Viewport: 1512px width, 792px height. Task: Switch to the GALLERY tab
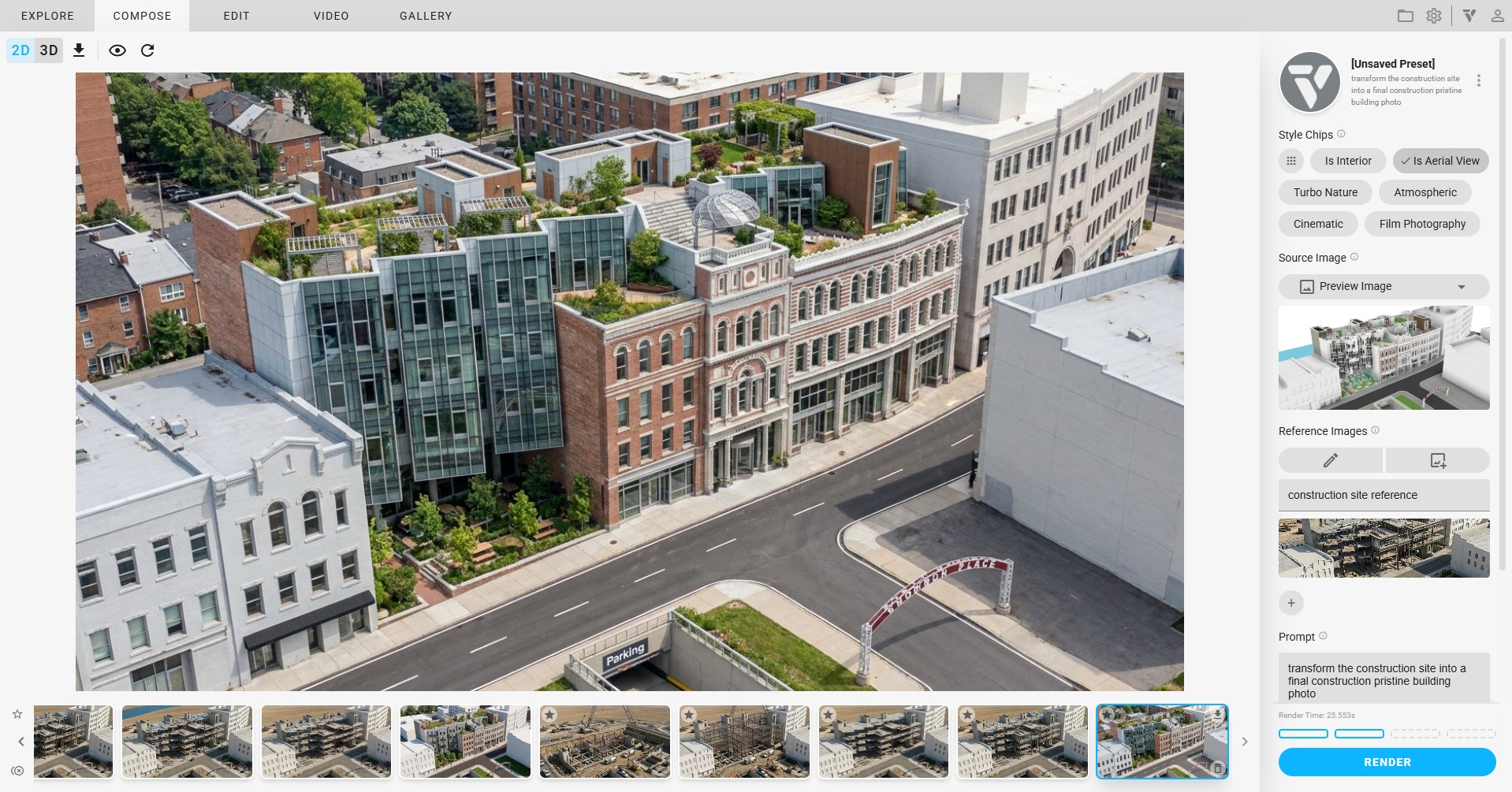(x=426, y=16)
